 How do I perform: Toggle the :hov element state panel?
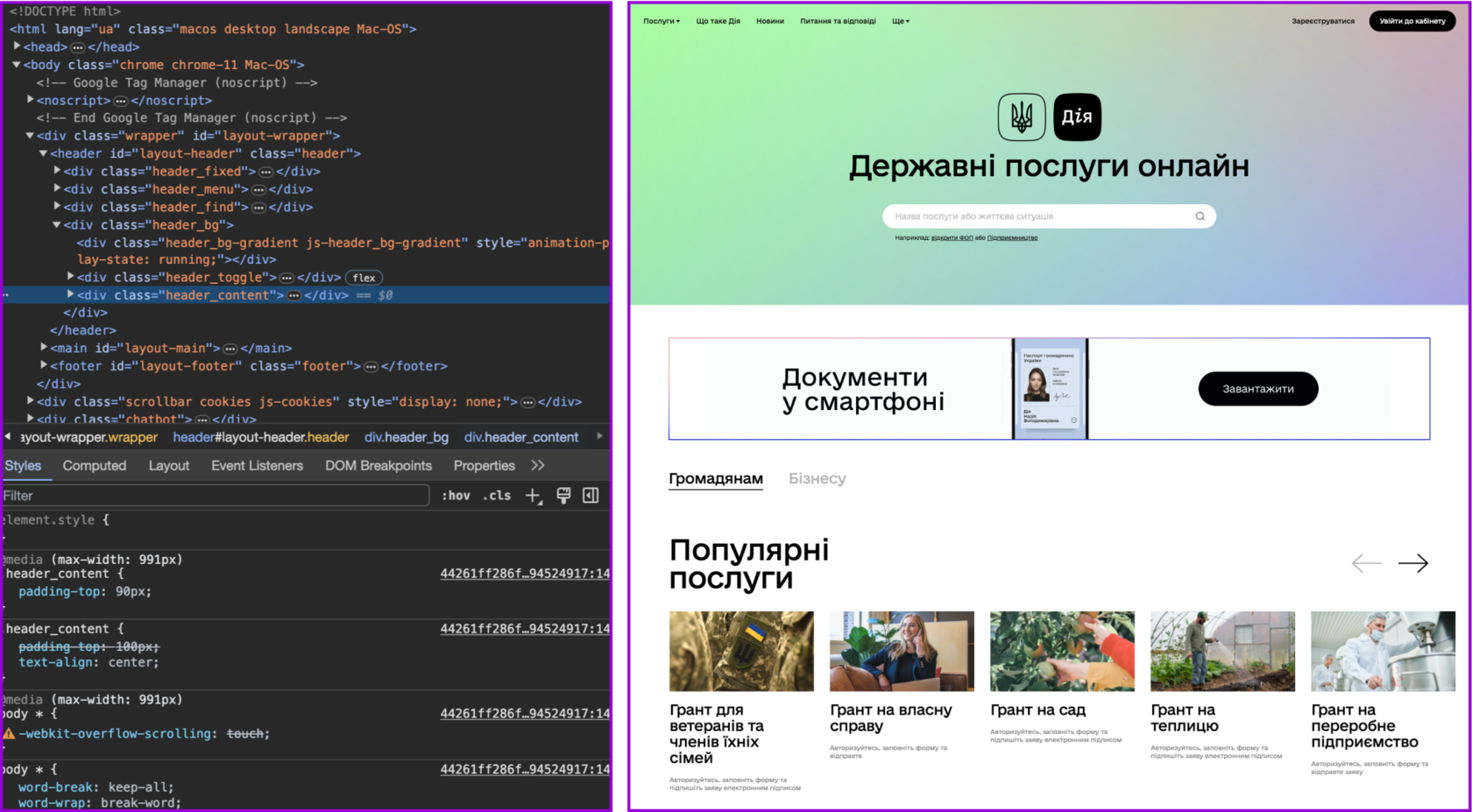456,496
